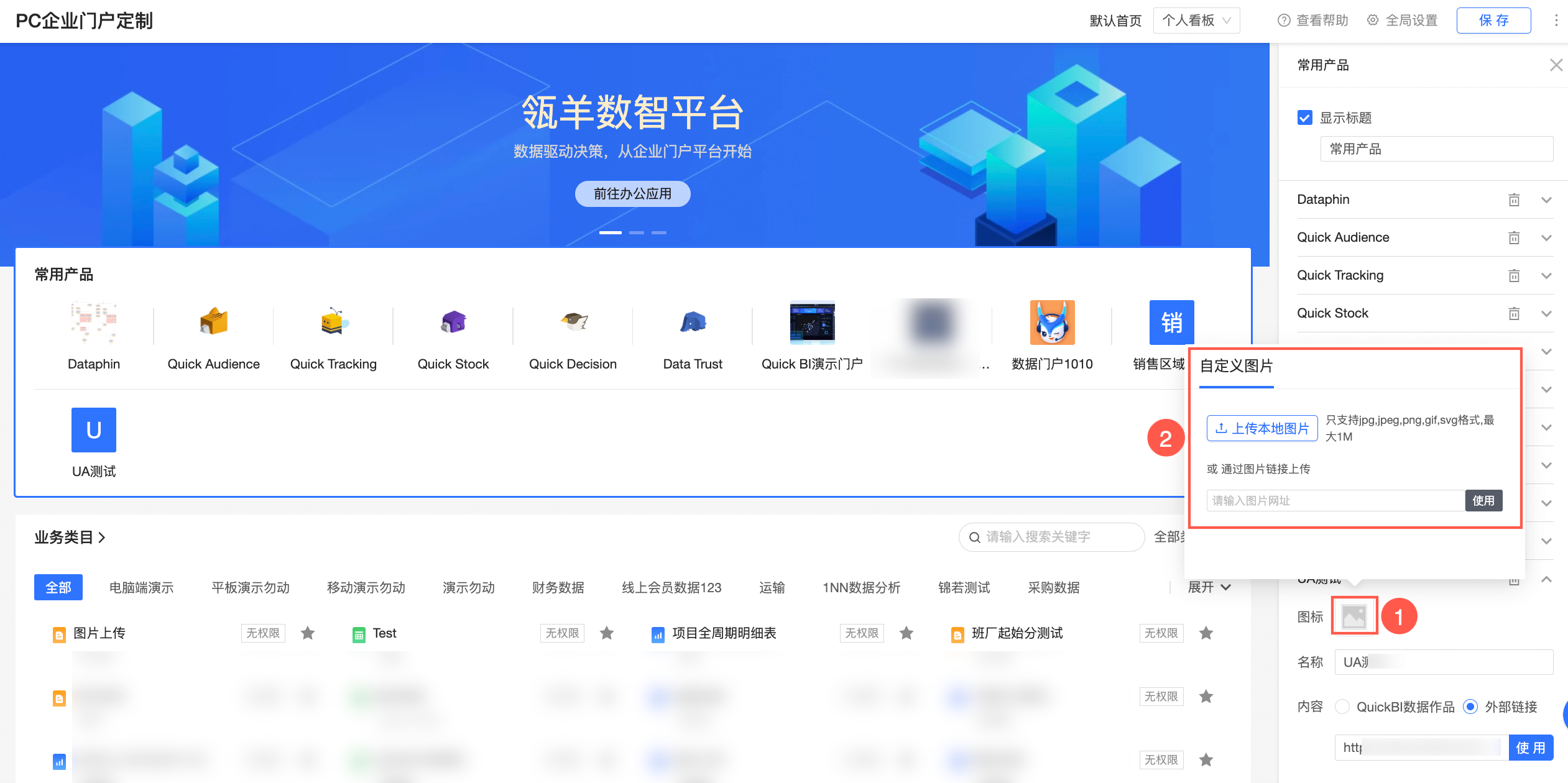Star the 图片上传 report
Screen dimensions: 1568x783
(x=308, y=633)
